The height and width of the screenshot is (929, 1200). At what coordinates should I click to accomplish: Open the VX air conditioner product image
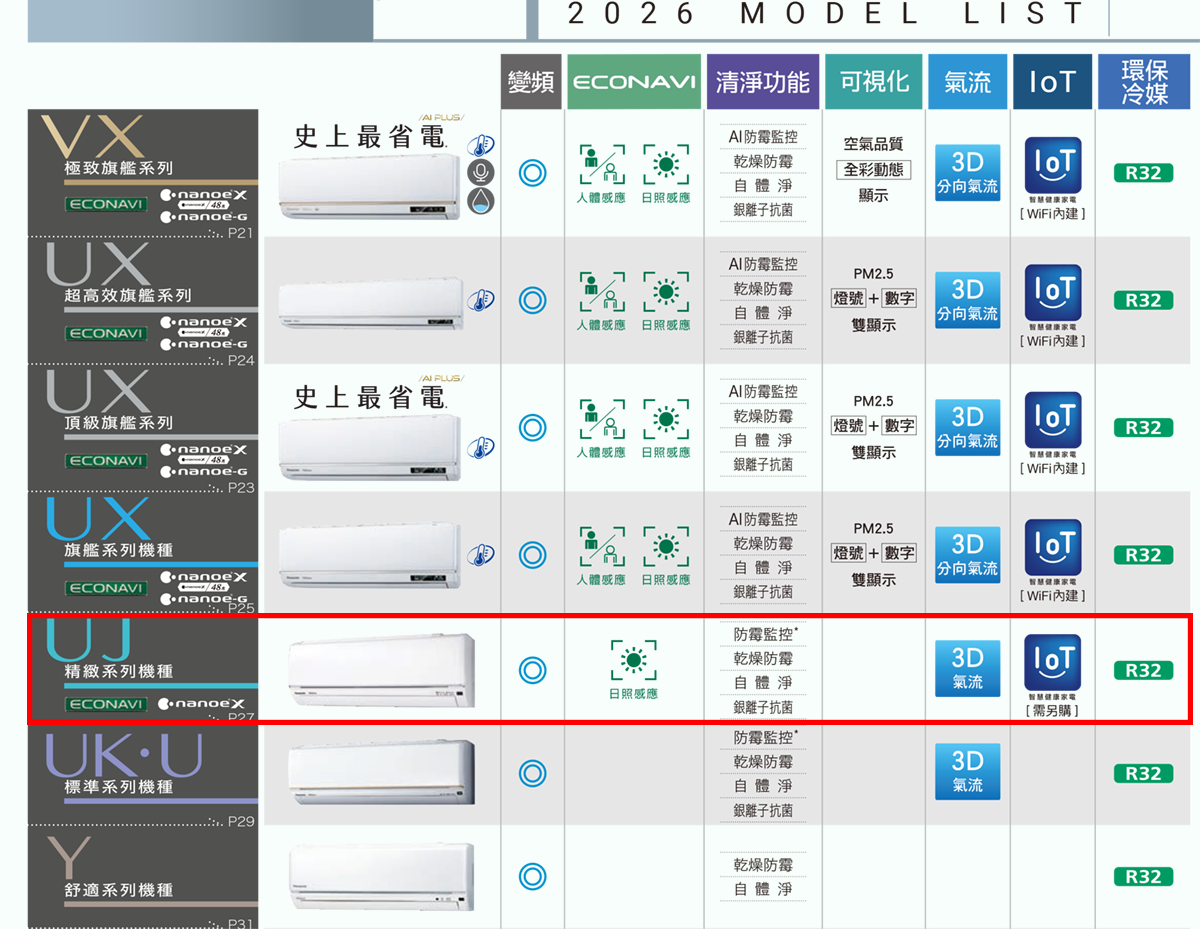pos(370,185)
